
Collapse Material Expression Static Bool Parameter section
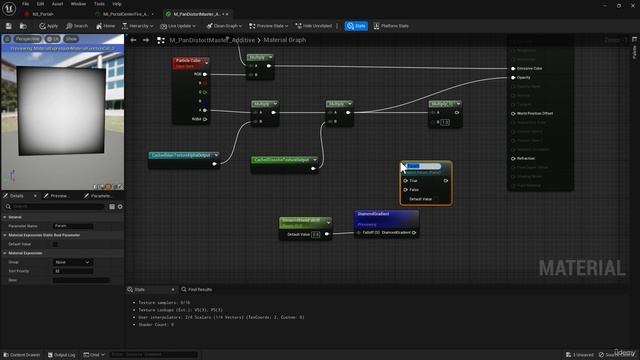pos(5,235)
